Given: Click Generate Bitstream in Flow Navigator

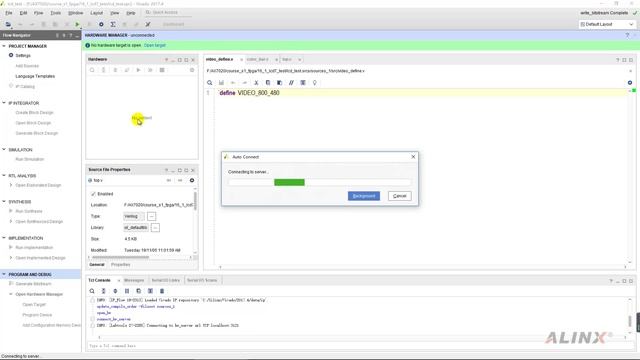Looking at the screenshot, I should 33,284.
